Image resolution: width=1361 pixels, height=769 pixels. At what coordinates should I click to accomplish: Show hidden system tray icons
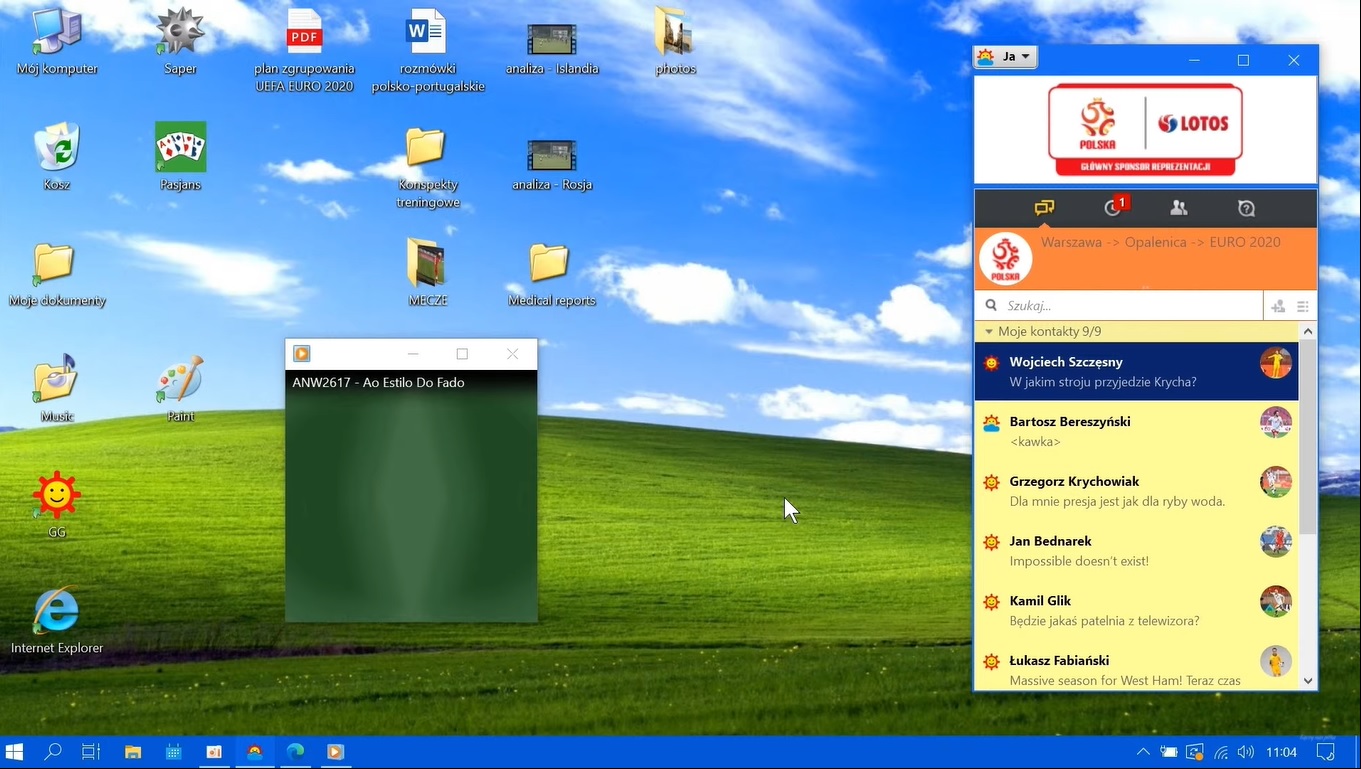click(x=1144, y=752)
